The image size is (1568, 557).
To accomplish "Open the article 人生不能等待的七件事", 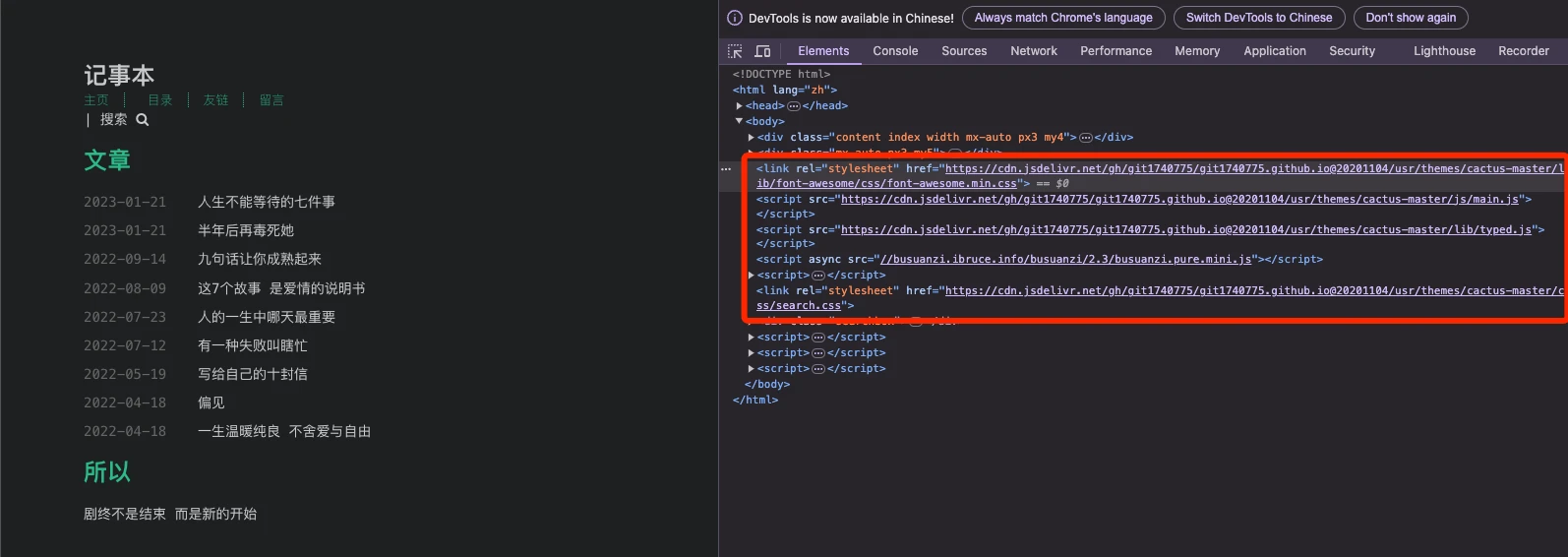I will pos(267,202).
